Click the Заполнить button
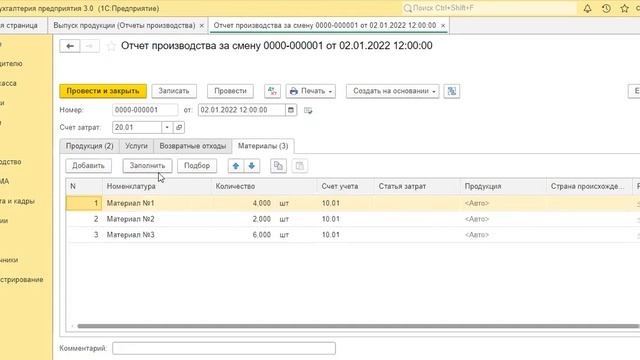The height and width of the screenshot is (360, 640). point(147,166)
